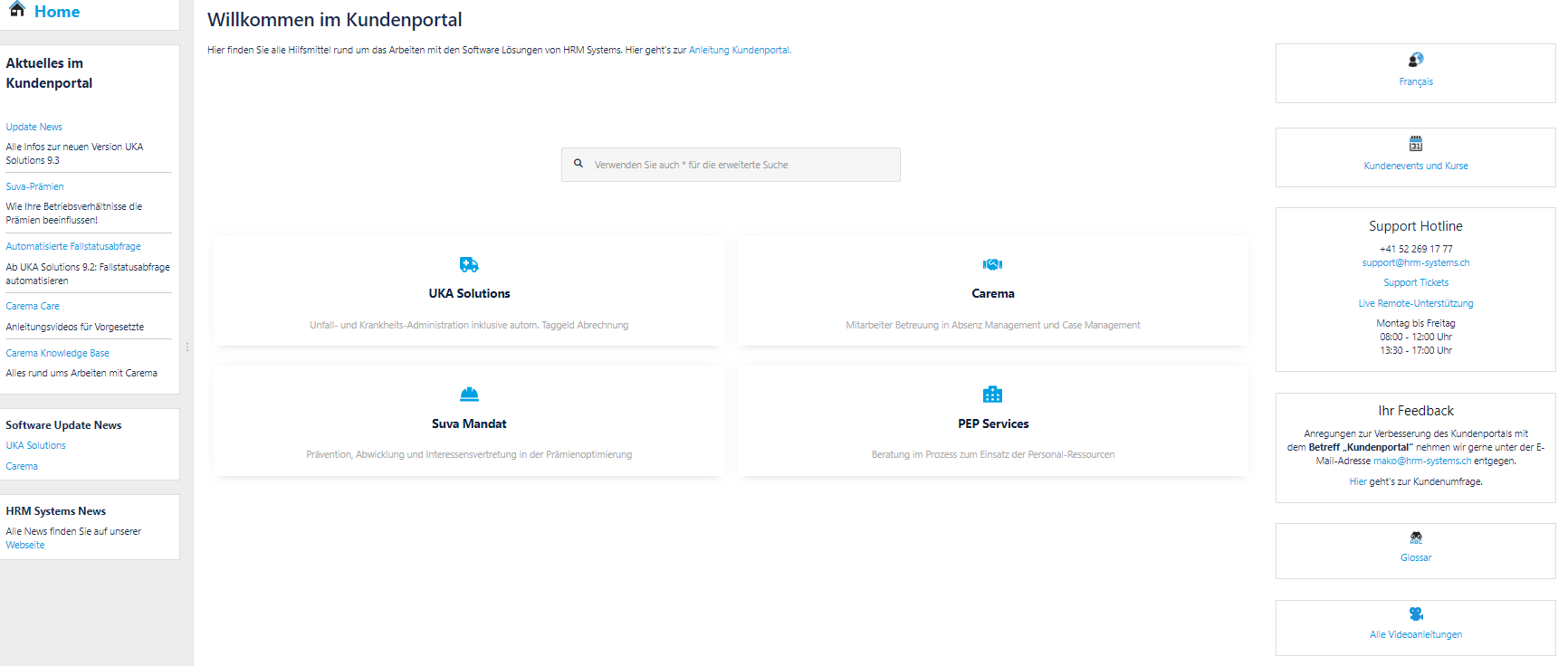The height and width of the screenshot is (666, 1568).
Task: Open Alle Videoanleitungen link
Action: [1416, 634]
